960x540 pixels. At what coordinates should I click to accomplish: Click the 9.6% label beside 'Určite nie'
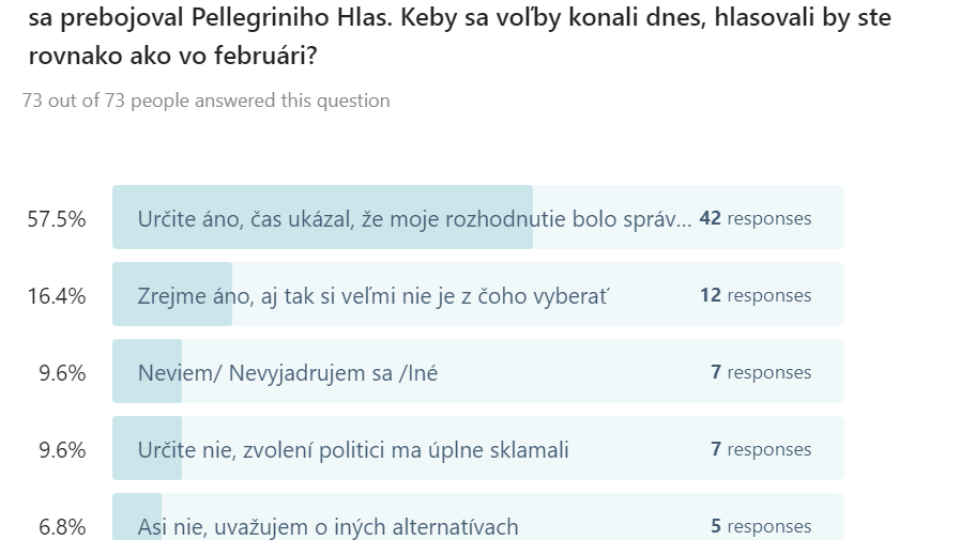coord(62,450)
